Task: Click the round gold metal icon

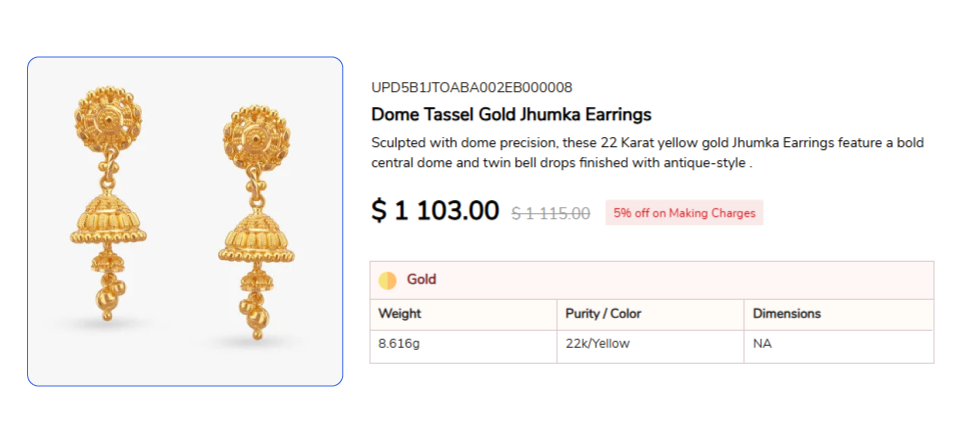Action: [x=388, y=280]
